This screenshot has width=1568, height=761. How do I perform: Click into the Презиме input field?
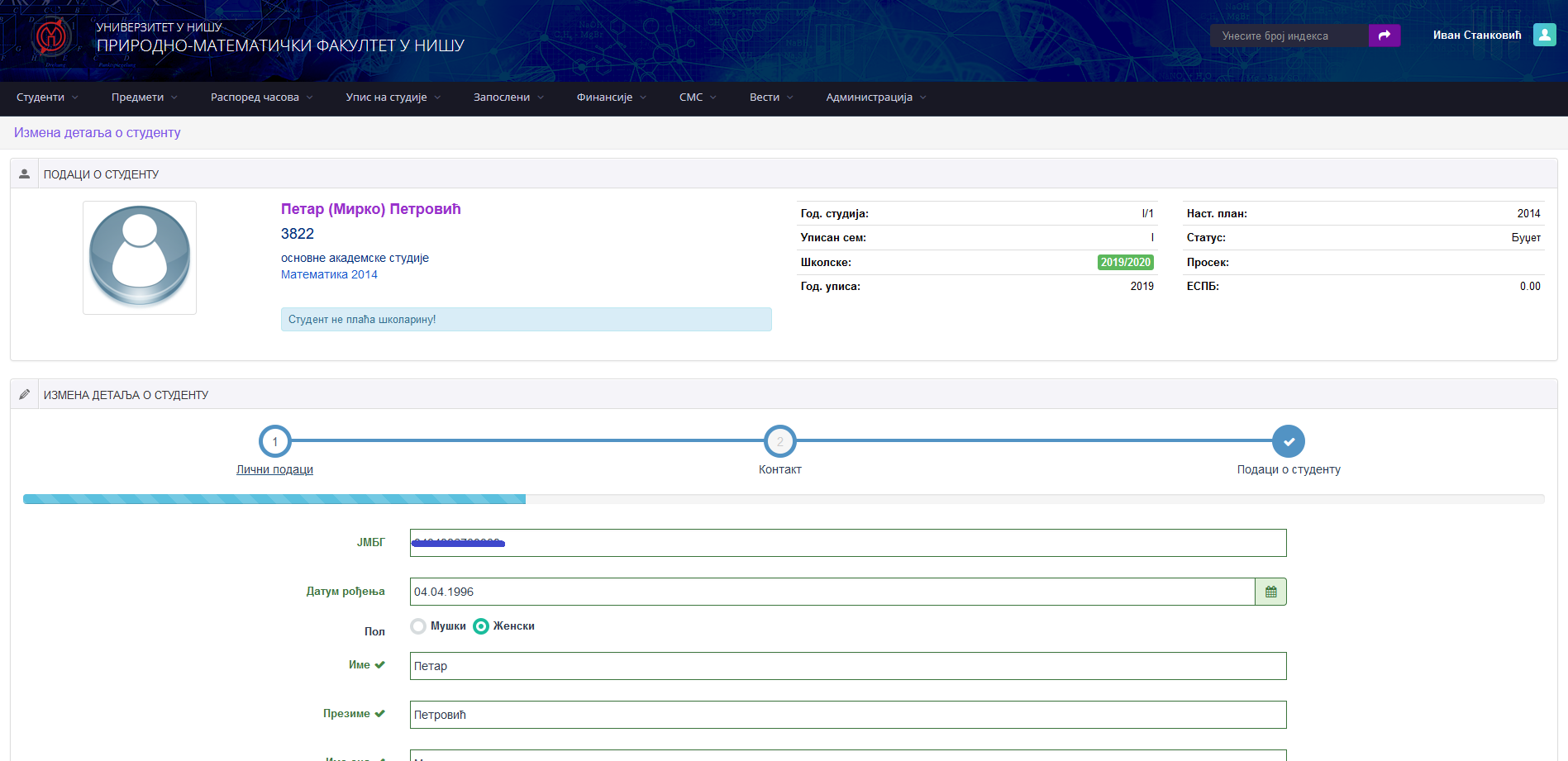847,715
